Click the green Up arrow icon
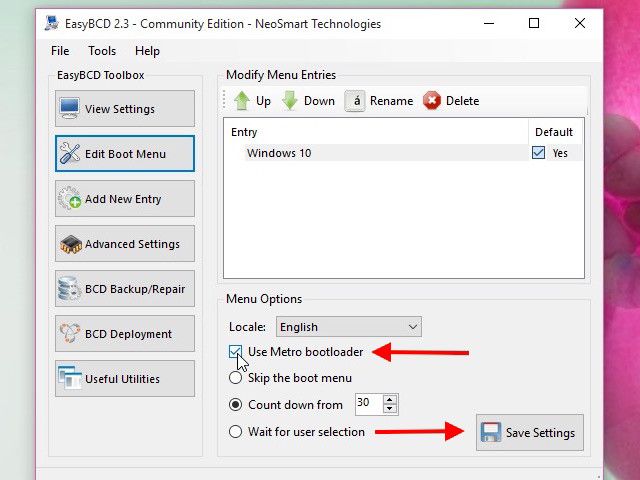 (242, 101)
